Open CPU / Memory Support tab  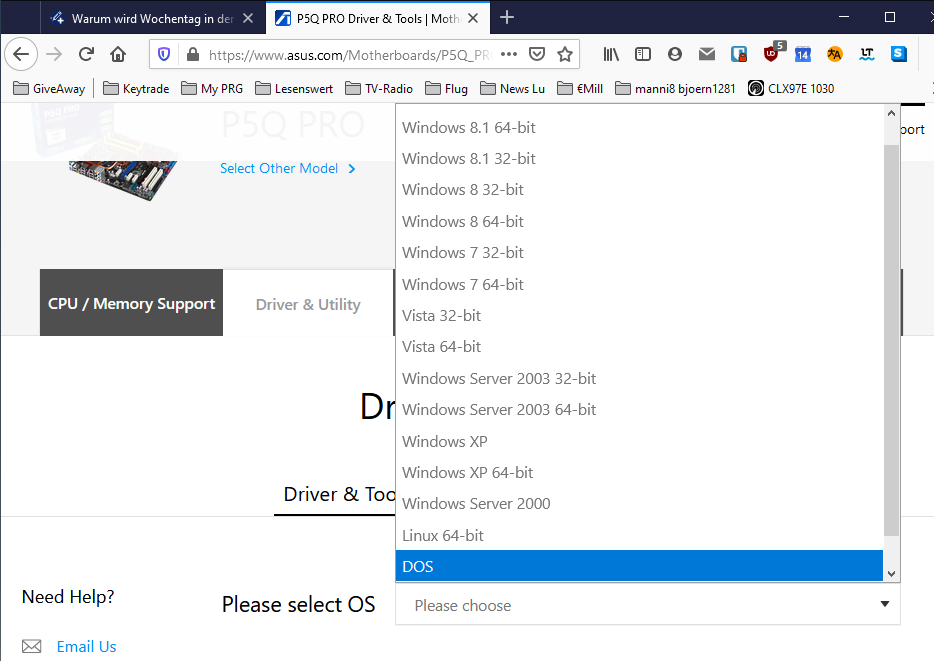tap(131, 303)
